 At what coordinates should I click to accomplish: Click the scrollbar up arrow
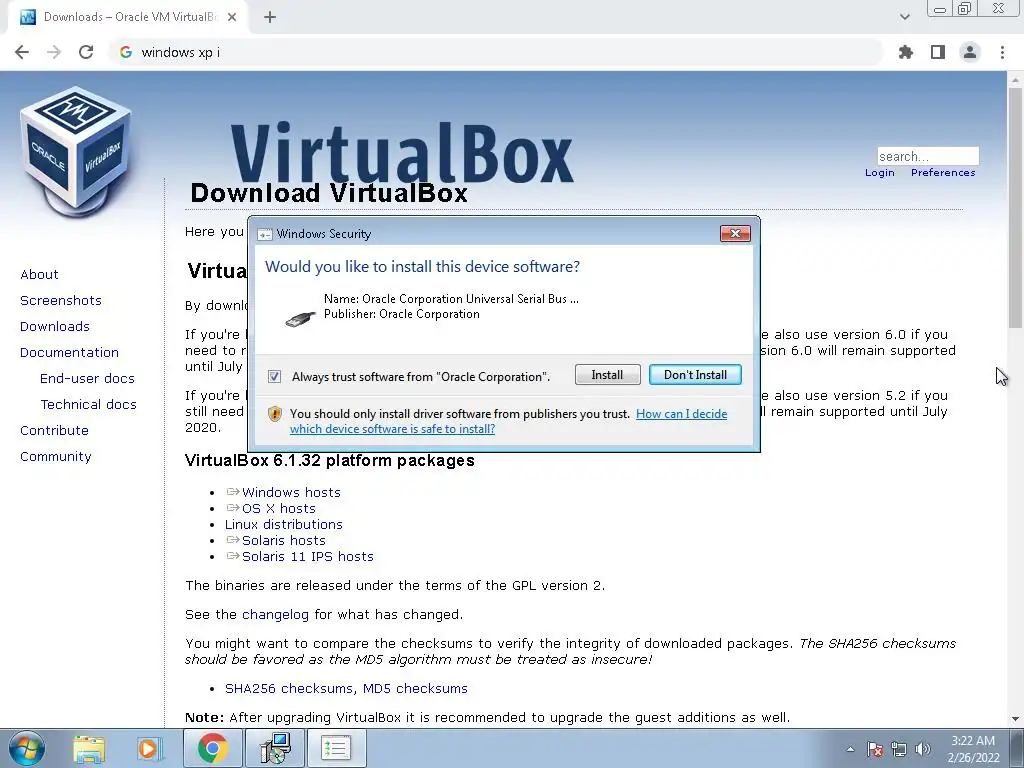point(1015,80)
